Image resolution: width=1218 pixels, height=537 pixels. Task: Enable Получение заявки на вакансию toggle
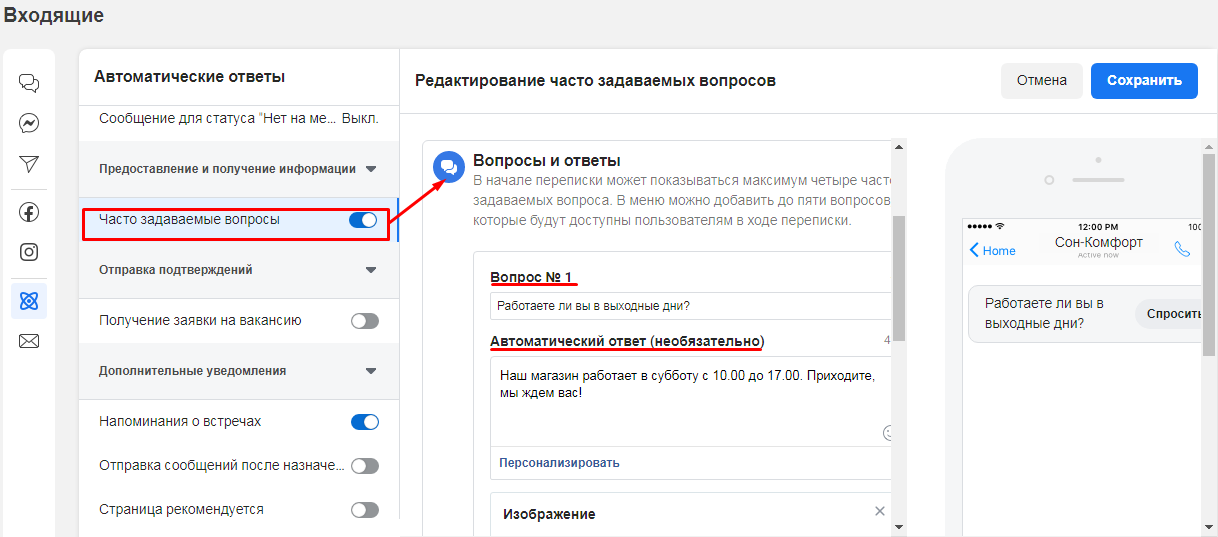click(365, 321)
